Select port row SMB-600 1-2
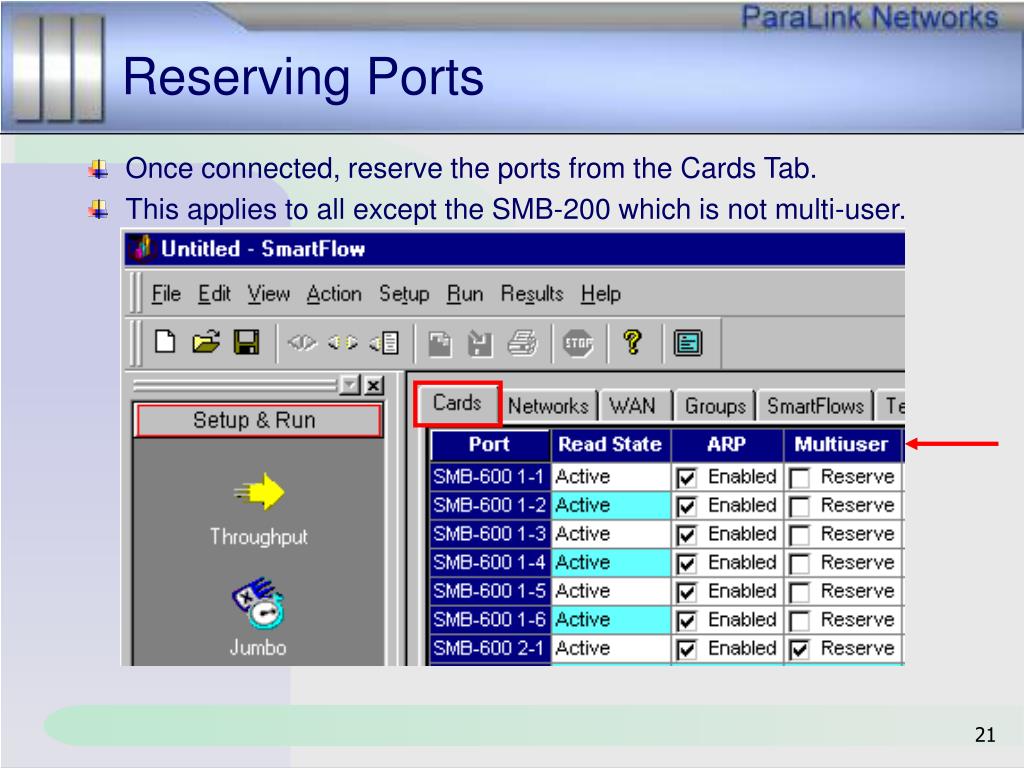 coord(490,505)
